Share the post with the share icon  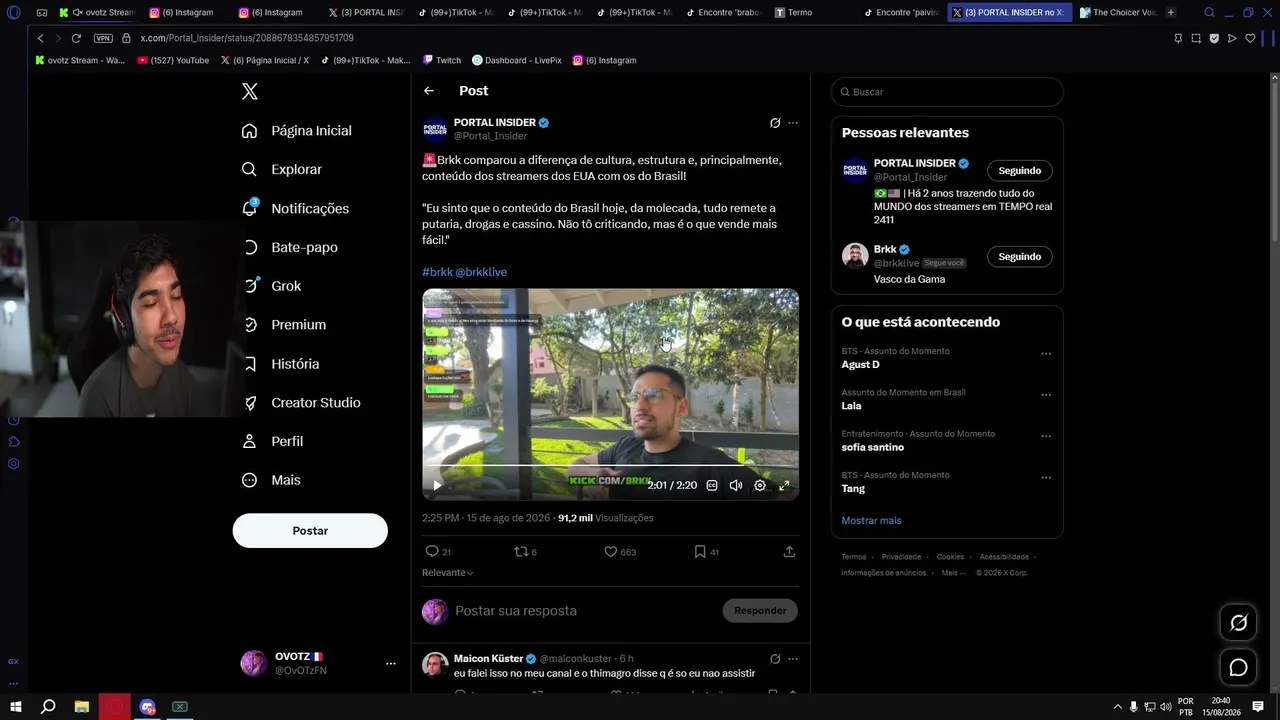(789, 551)
